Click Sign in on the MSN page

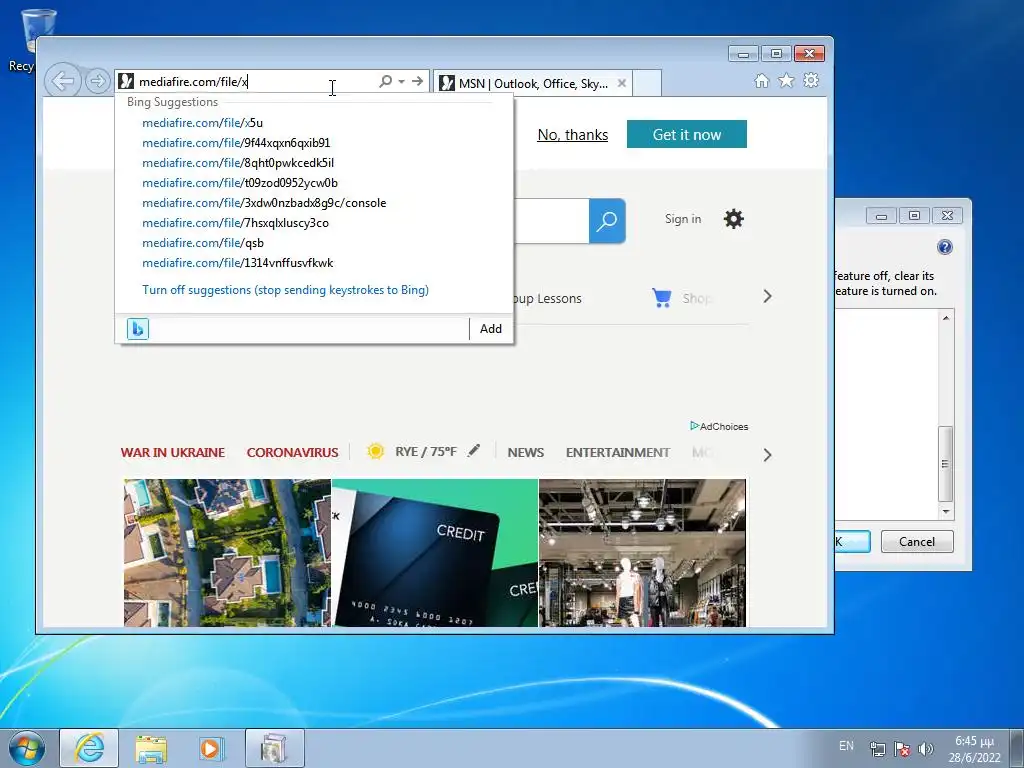[683, 219]
